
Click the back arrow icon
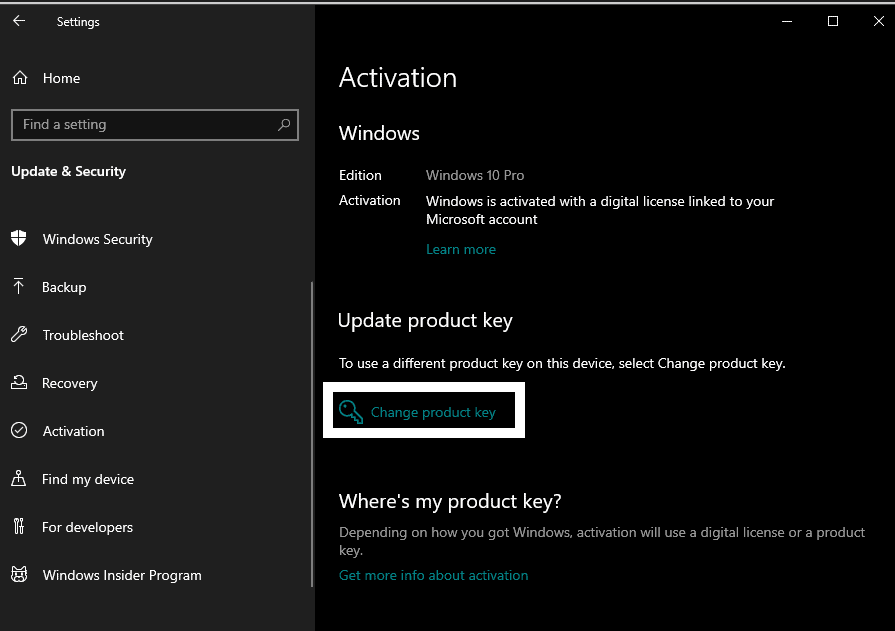[x=19, y=21]
